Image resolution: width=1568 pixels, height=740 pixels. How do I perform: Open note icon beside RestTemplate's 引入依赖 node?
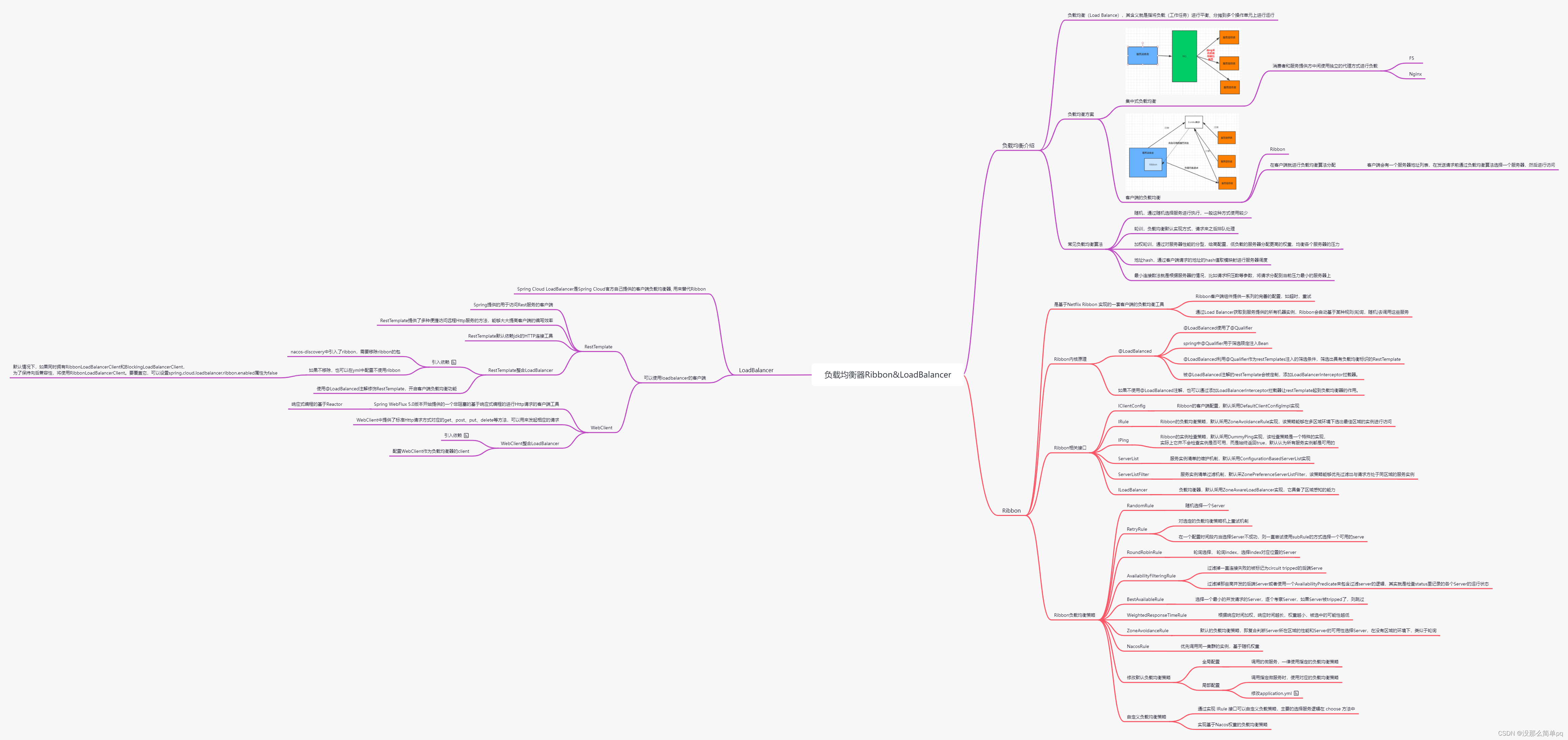coord(453,362)
